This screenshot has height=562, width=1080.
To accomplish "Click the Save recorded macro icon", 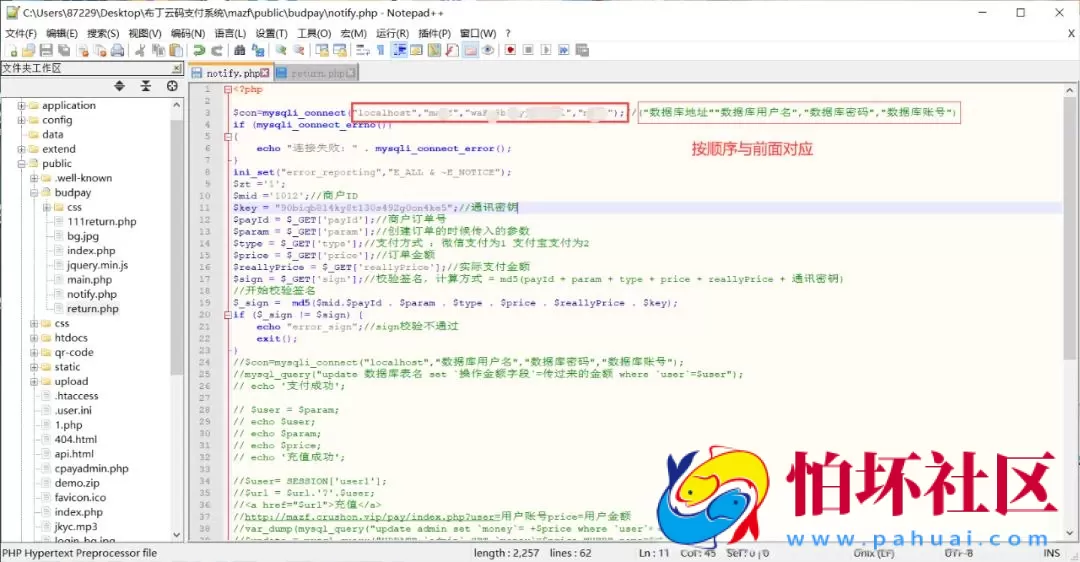I will click(x=582, y=50).
